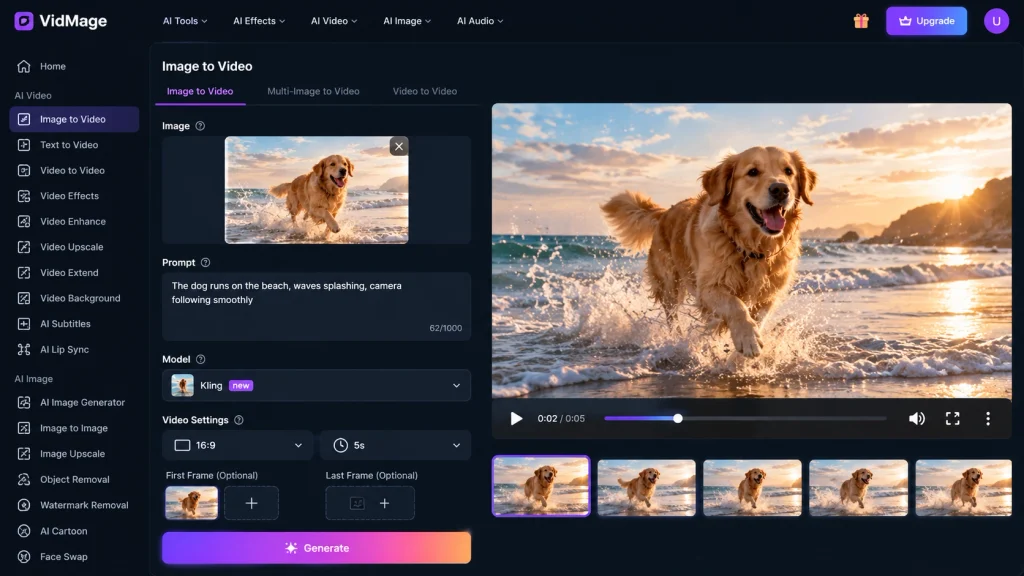Show help for Prompt field
The height and width of the screenshot is (576, 1024).
[206, 263]
